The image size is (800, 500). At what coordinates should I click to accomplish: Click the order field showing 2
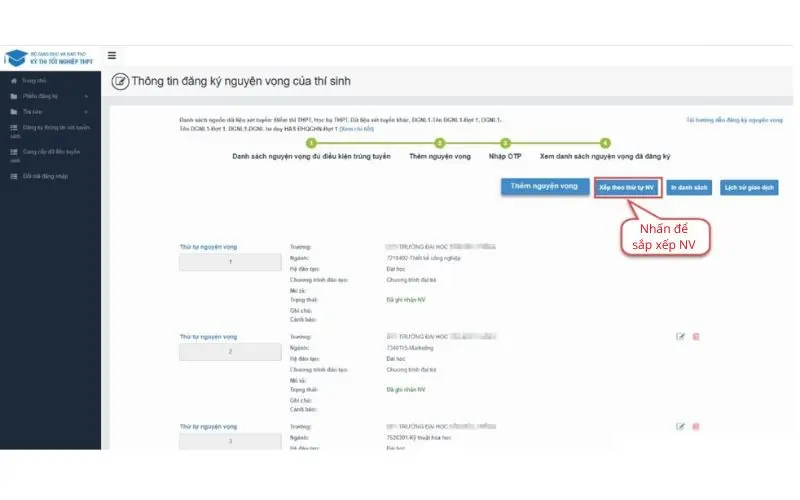tap(230, 352)
